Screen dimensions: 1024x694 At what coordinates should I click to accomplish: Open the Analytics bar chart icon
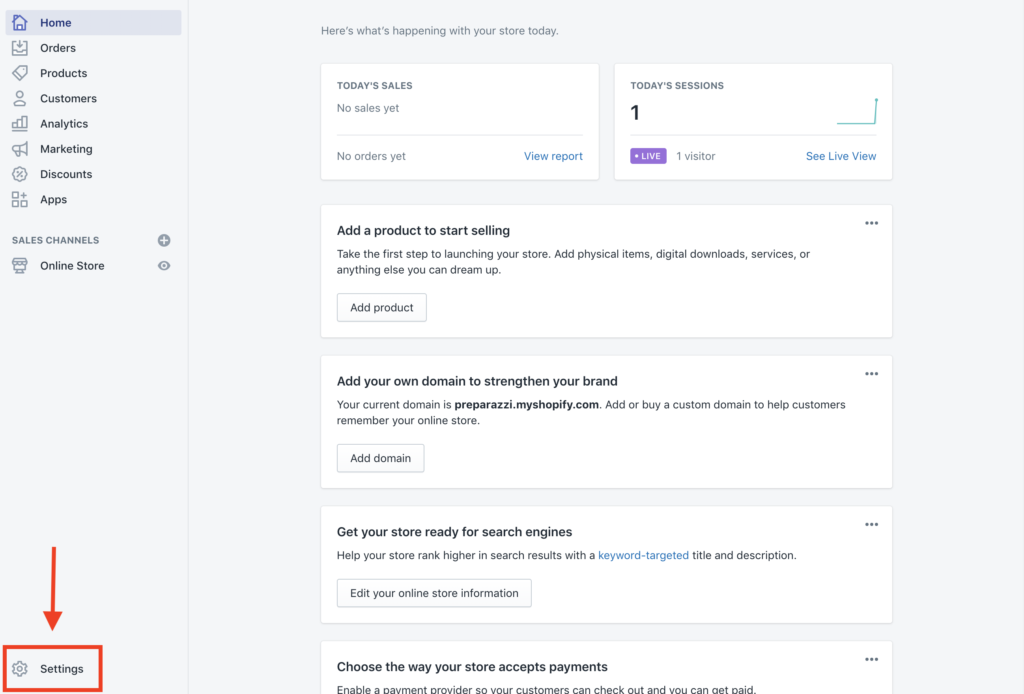(x=20, y=124)
